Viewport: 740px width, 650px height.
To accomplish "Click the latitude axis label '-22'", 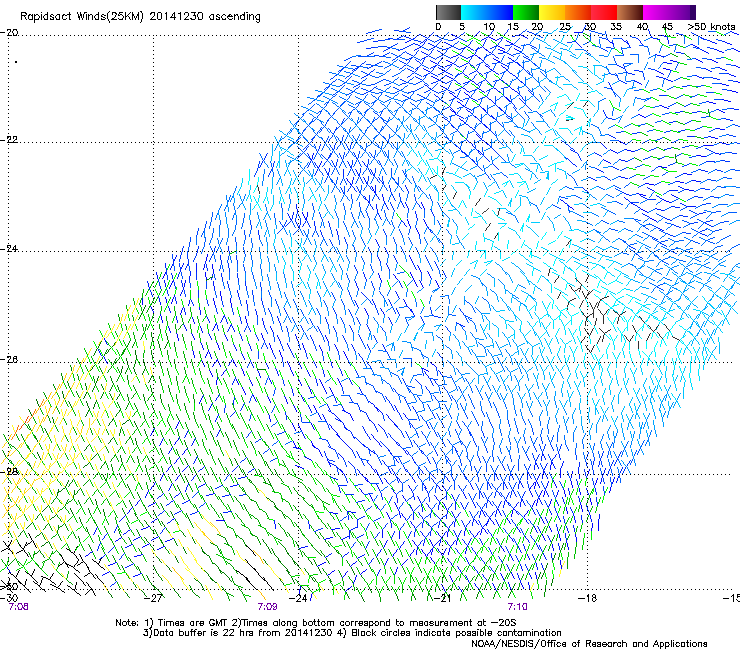I will [x=9, y=140].
